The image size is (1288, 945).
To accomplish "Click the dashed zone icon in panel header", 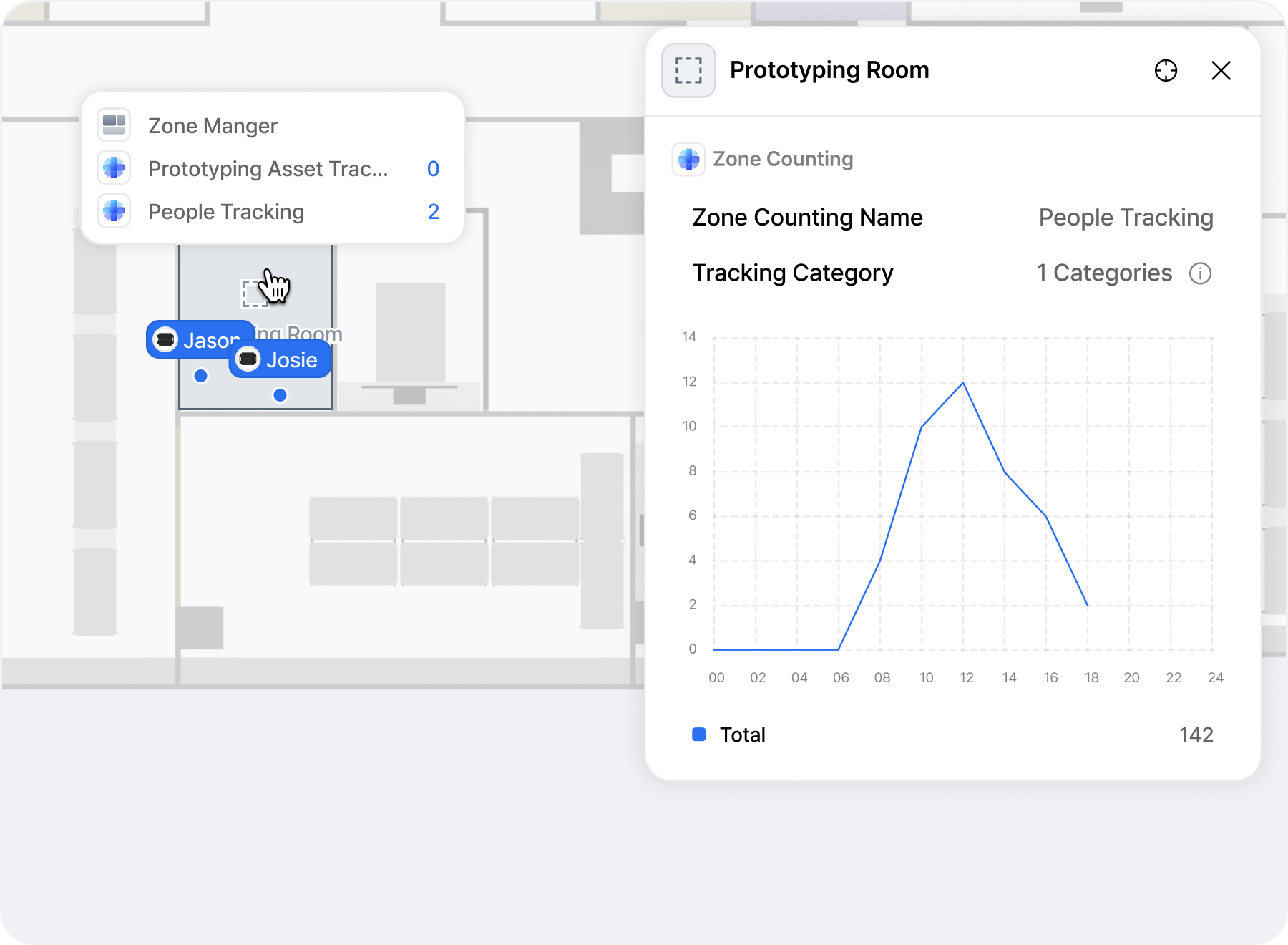I will tap(688, 70).
